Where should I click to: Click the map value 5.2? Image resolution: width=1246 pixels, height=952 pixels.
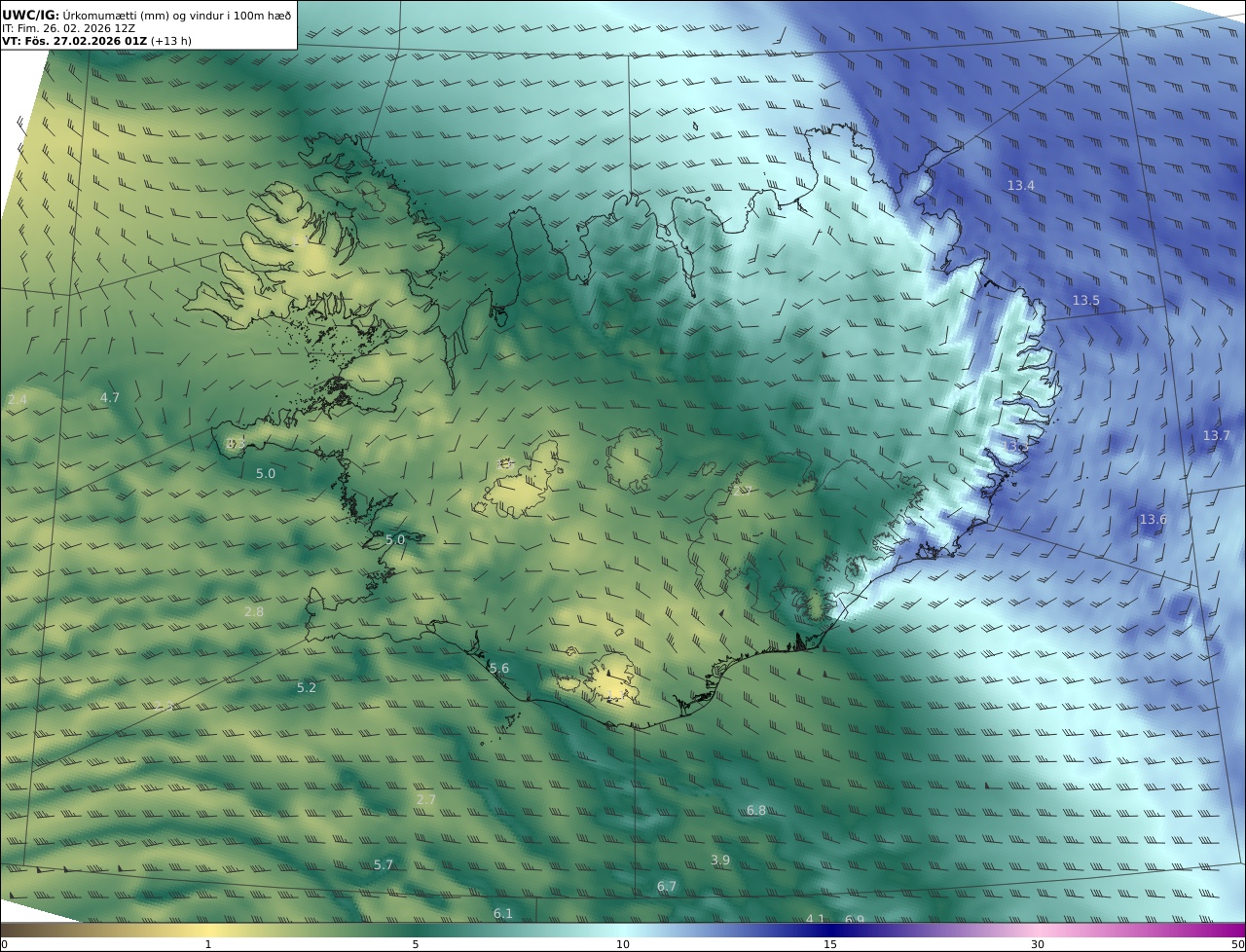click(307, 687)
